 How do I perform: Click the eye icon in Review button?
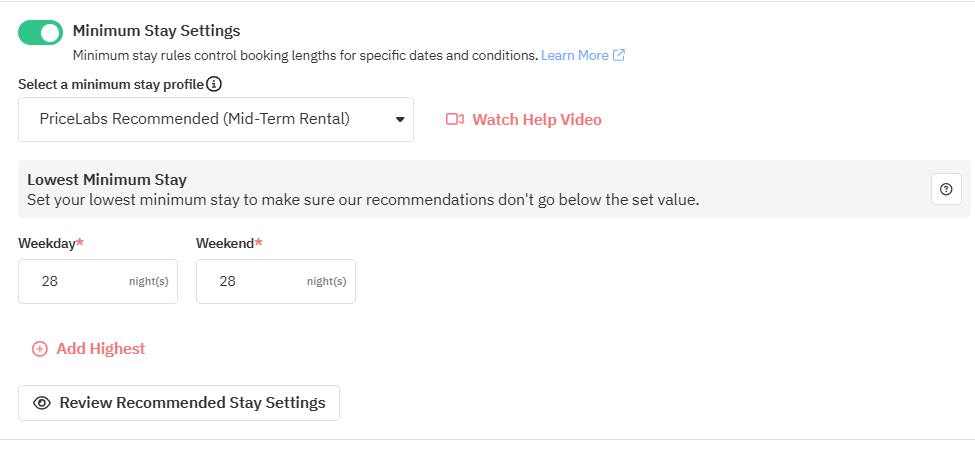point(42,403)
